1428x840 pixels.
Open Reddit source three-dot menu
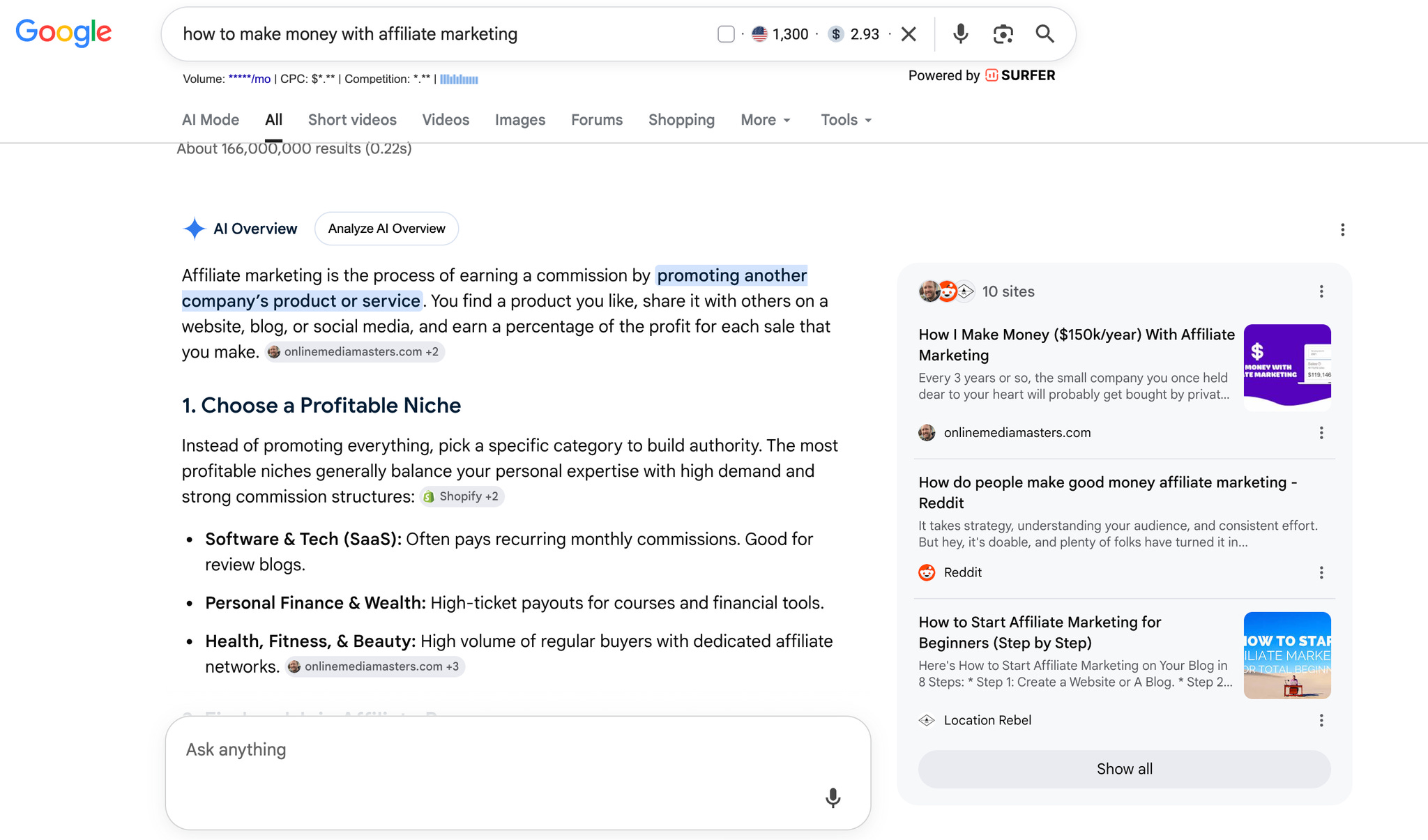(1321, 572)
